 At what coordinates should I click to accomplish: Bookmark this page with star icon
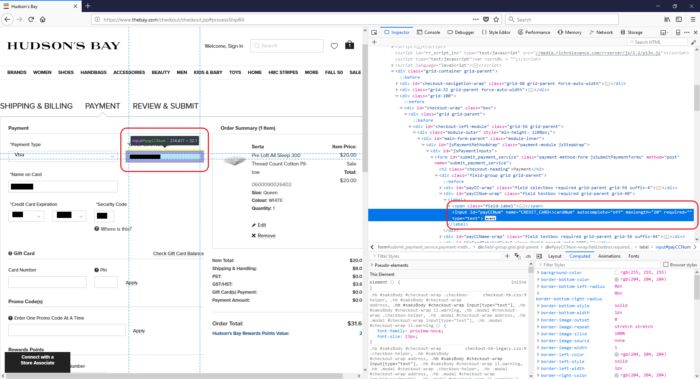tap(496, 19)
